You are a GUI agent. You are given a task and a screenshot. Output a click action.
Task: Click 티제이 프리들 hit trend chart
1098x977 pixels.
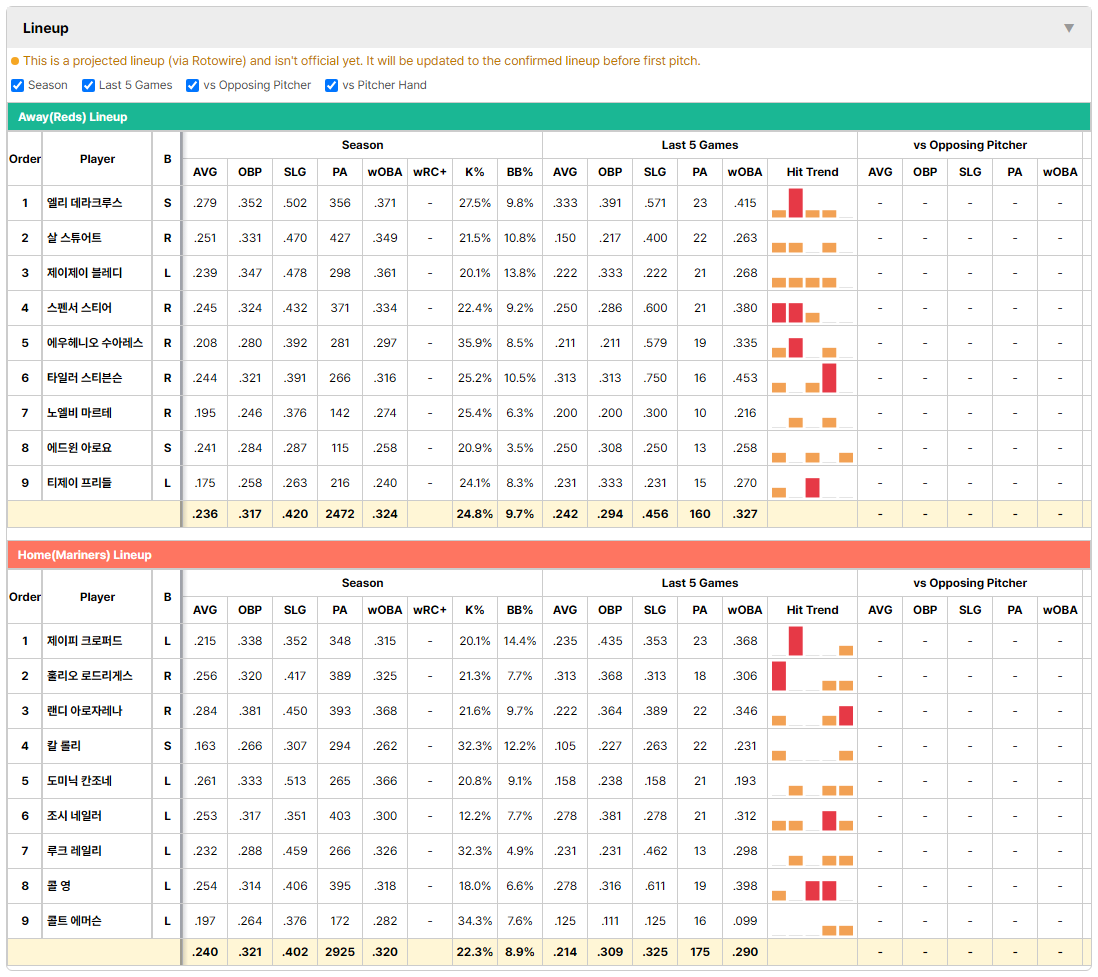point(812,483)
